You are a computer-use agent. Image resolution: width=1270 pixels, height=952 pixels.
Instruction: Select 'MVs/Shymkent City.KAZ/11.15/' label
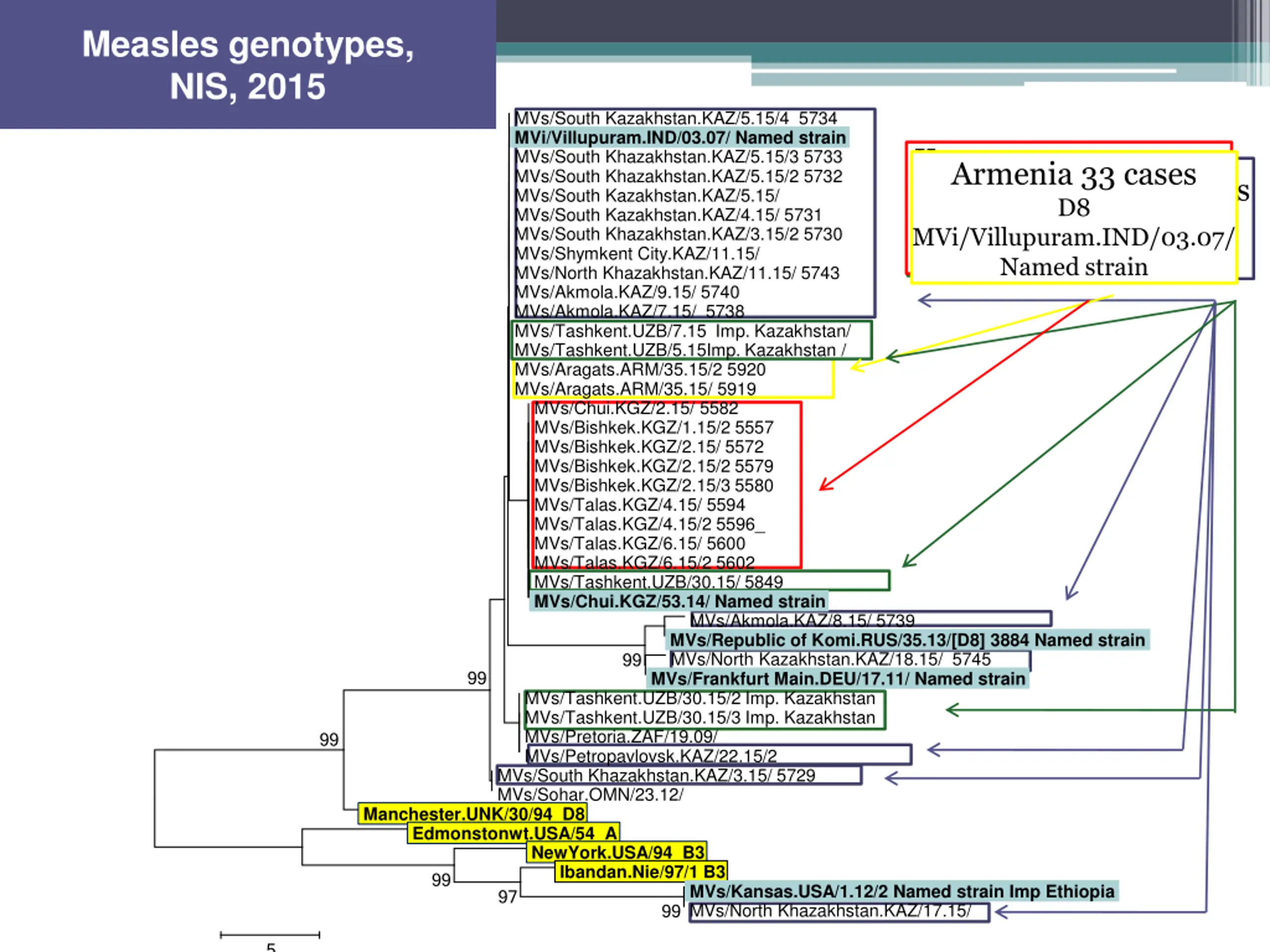pos(637,254)
